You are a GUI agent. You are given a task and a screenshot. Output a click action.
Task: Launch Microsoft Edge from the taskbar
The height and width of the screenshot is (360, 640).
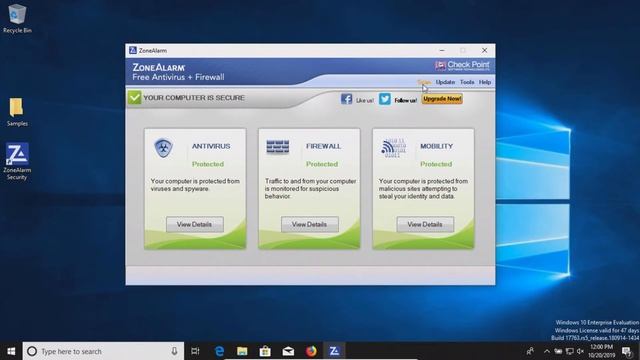click(219, 351)
